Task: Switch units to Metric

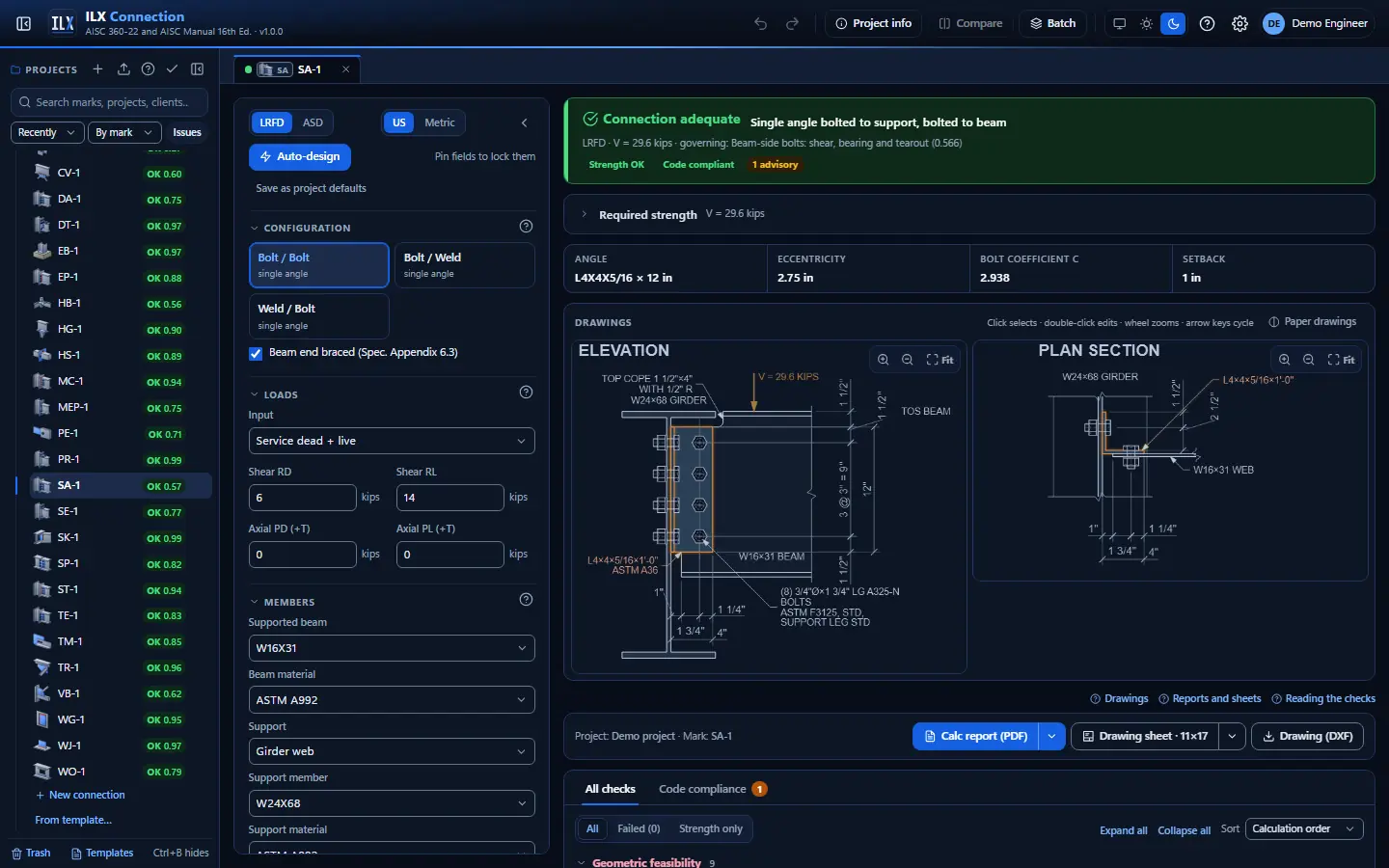Action: [440, 122]
